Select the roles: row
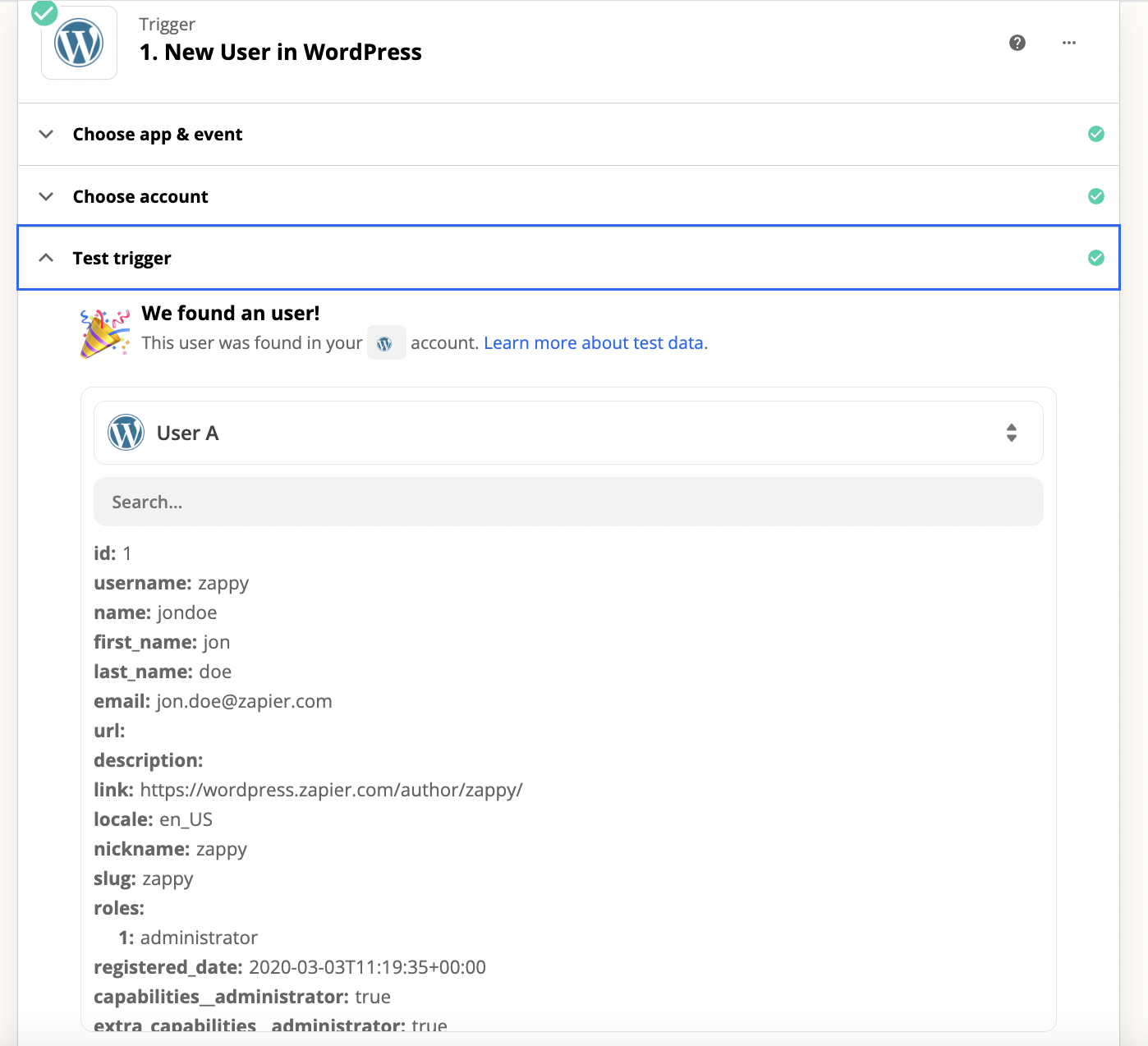Screen dimensions: 1148x1046 pyautogui.click(x=119, y=908)
